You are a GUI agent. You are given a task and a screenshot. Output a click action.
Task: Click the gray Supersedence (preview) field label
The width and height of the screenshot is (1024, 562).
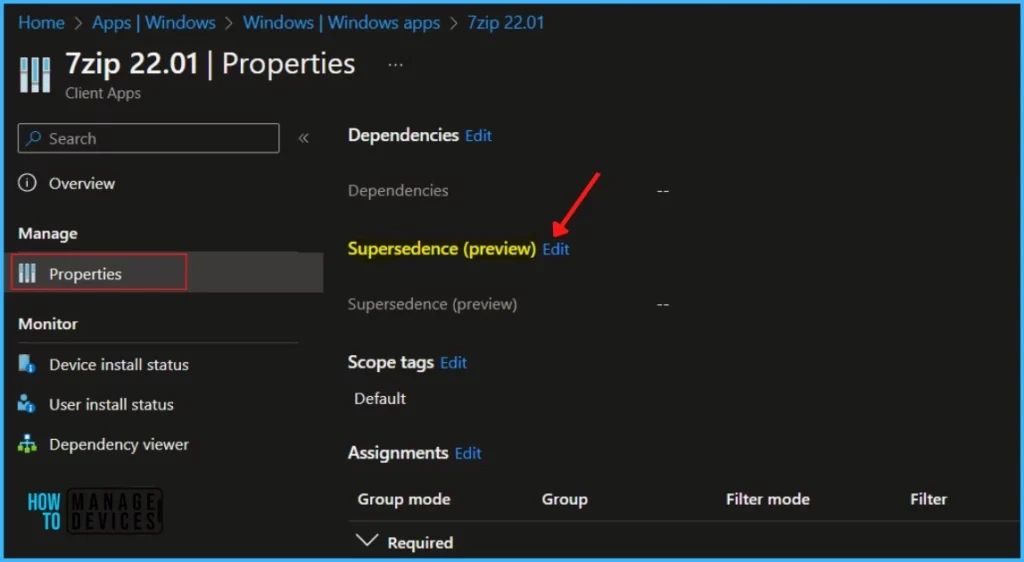[x=432, y=304]
